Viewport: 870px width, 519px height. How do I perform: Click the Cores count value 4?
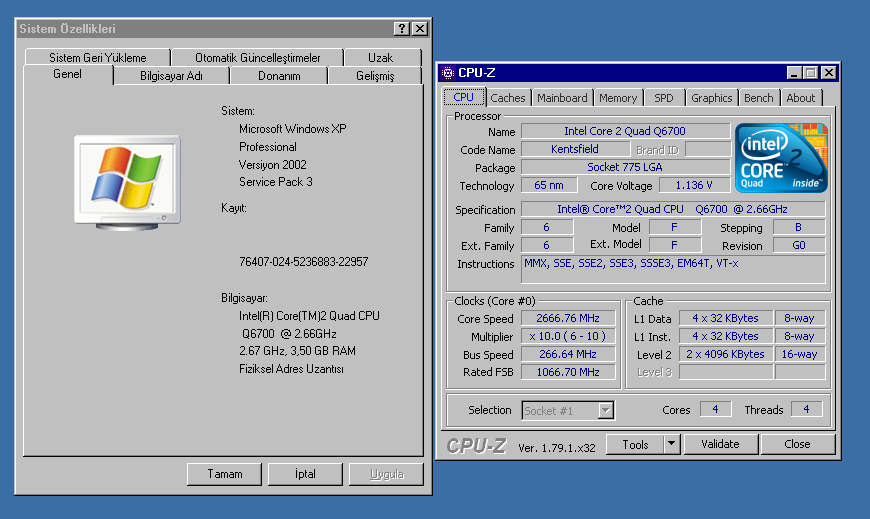coord(715,410)
